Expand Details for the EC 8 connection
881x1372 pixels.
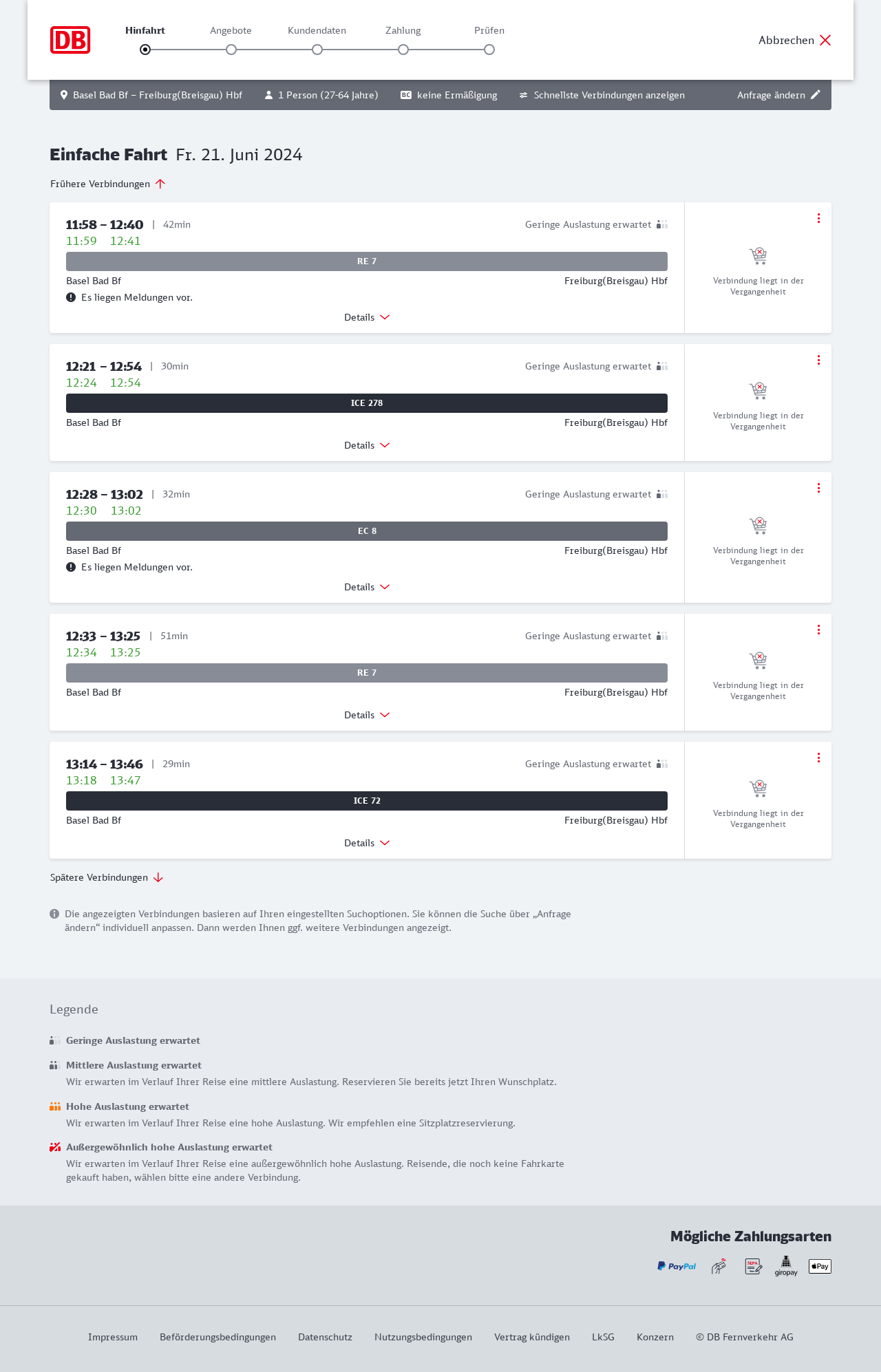click(367, 587)
